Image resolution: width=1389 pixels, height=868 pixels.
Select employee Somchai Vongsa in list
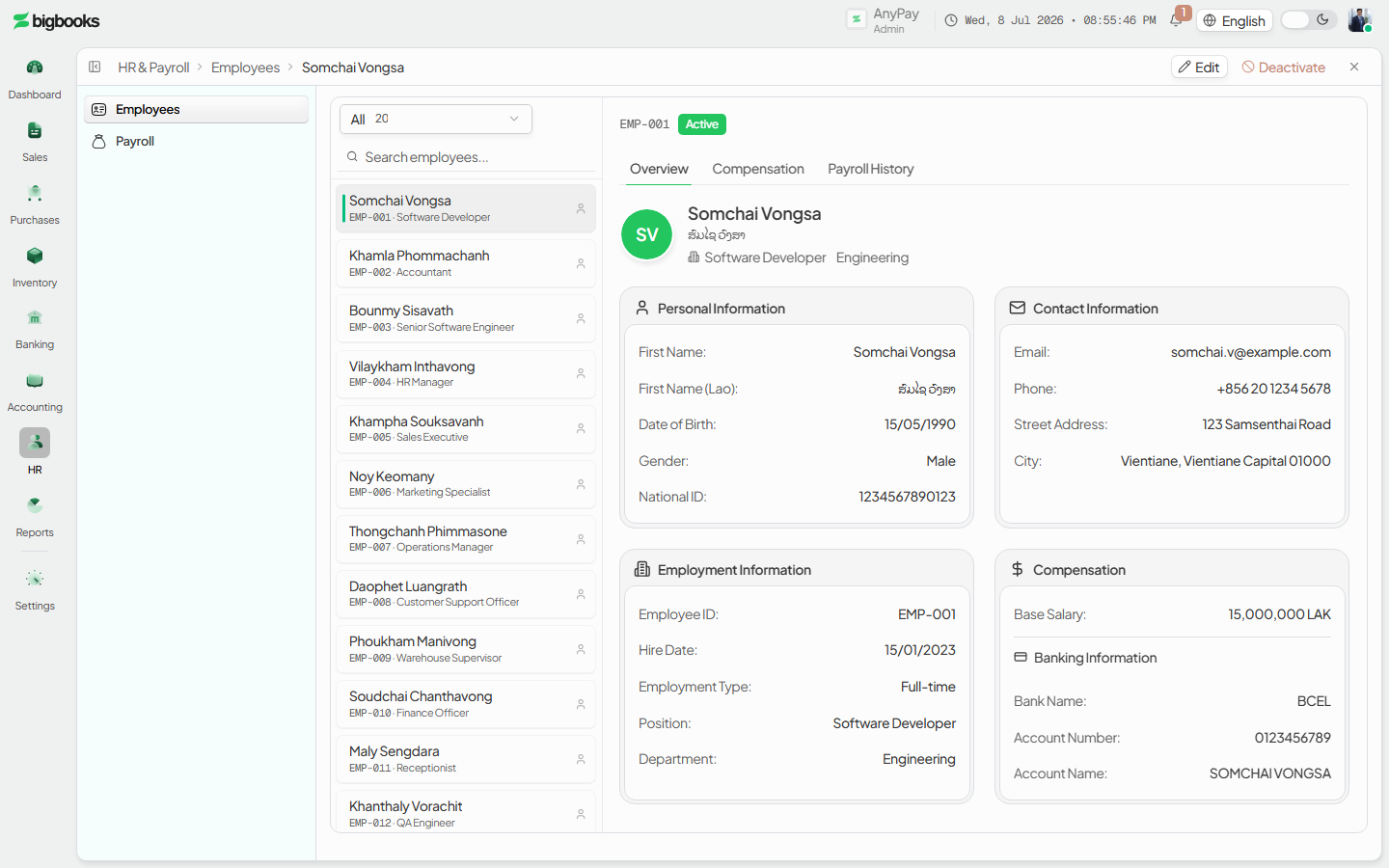tap(466, 208)
